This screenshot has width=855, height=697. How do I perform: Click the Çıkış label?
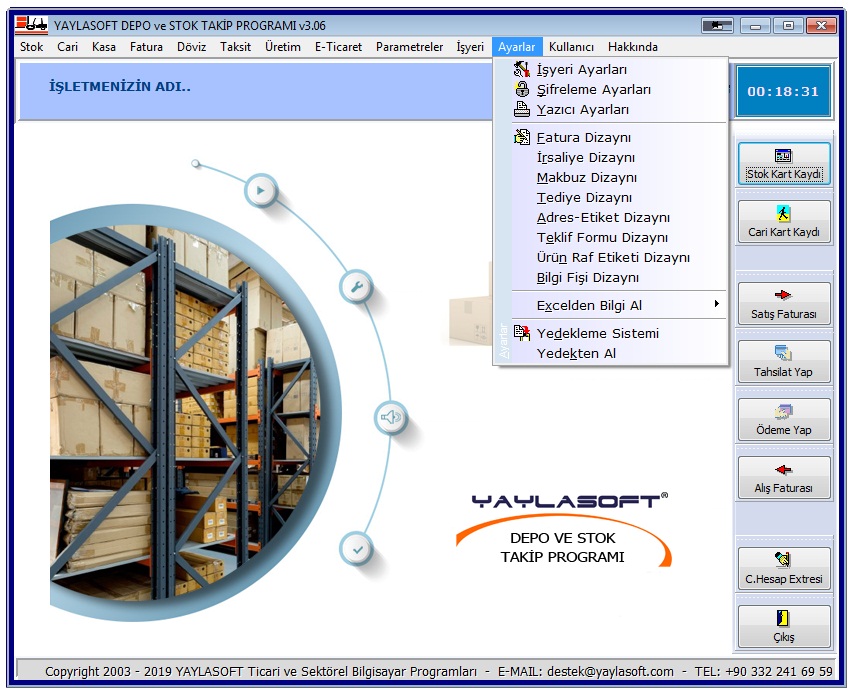784,638
